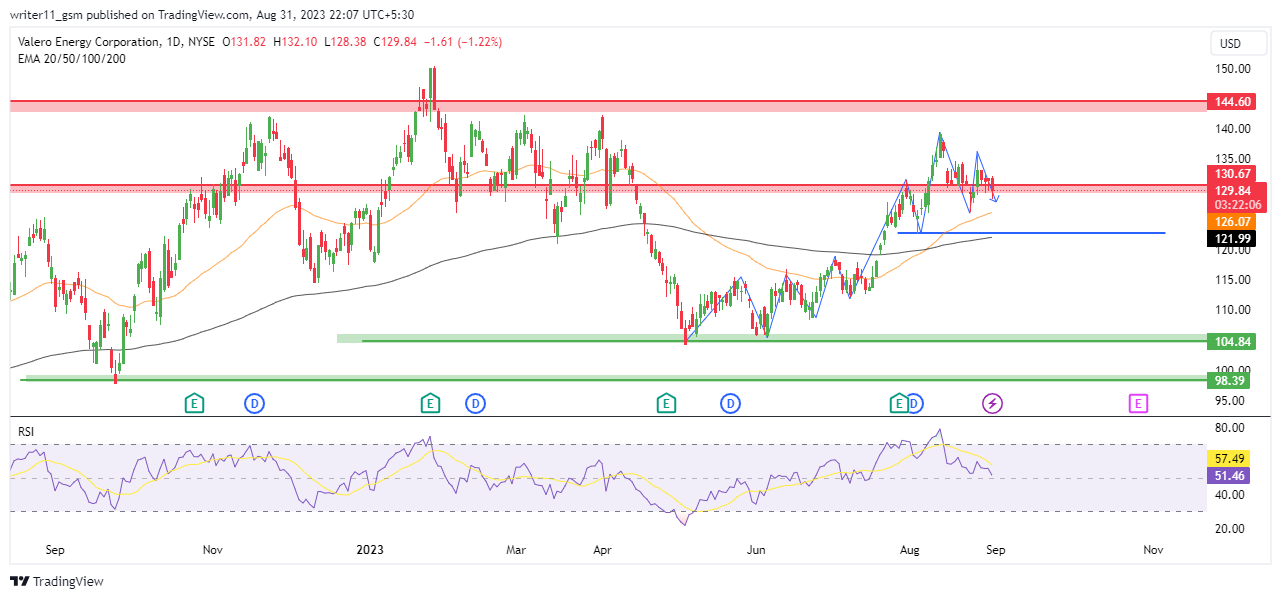
Task: Click the 144.60 red resistance price label
Action: [1231, 102]
